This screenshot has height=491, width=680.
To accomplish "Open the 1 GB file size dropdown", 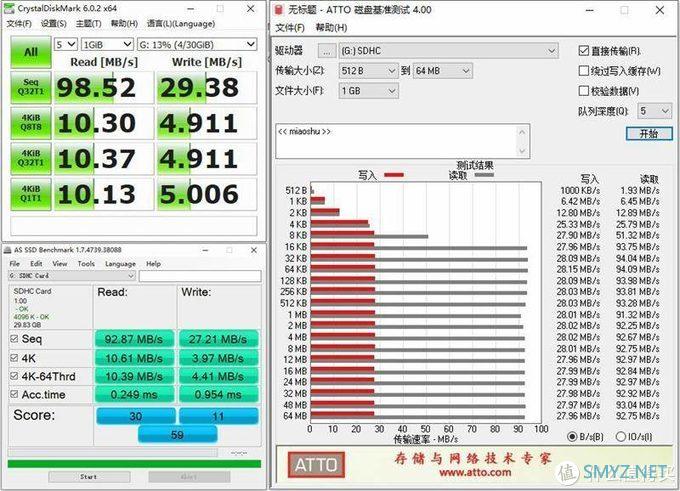I will coord(368,91).
